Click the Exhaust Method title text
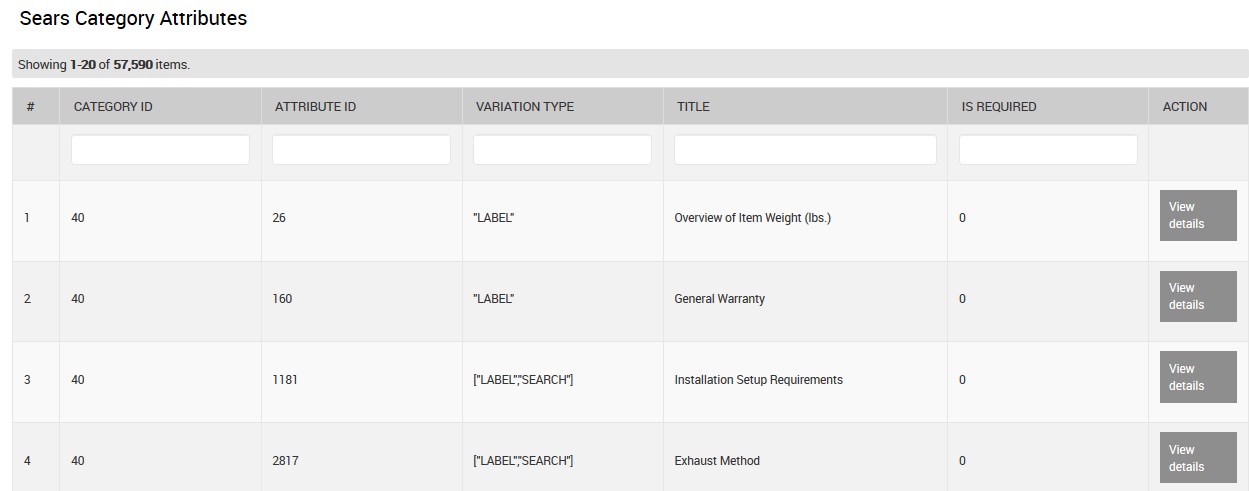 click(x=717, y=461)
